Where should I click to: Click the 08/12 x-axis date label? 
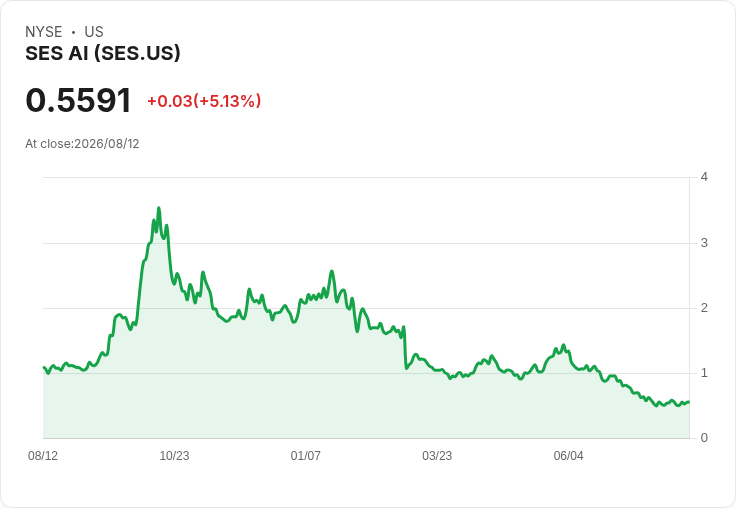pyautogui.click(x=43, y=455)
